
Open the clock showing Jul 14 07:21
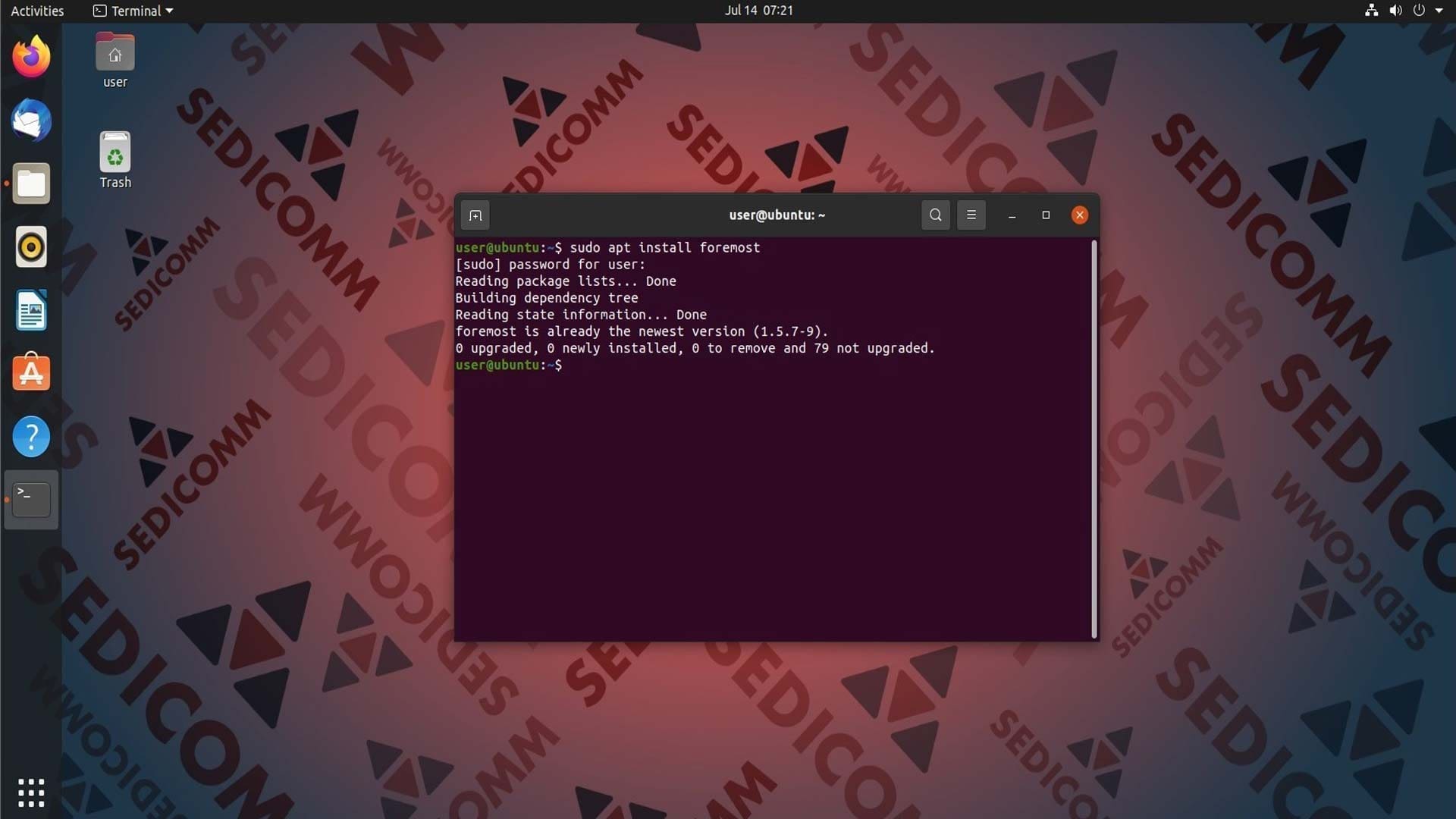[758, 11]
